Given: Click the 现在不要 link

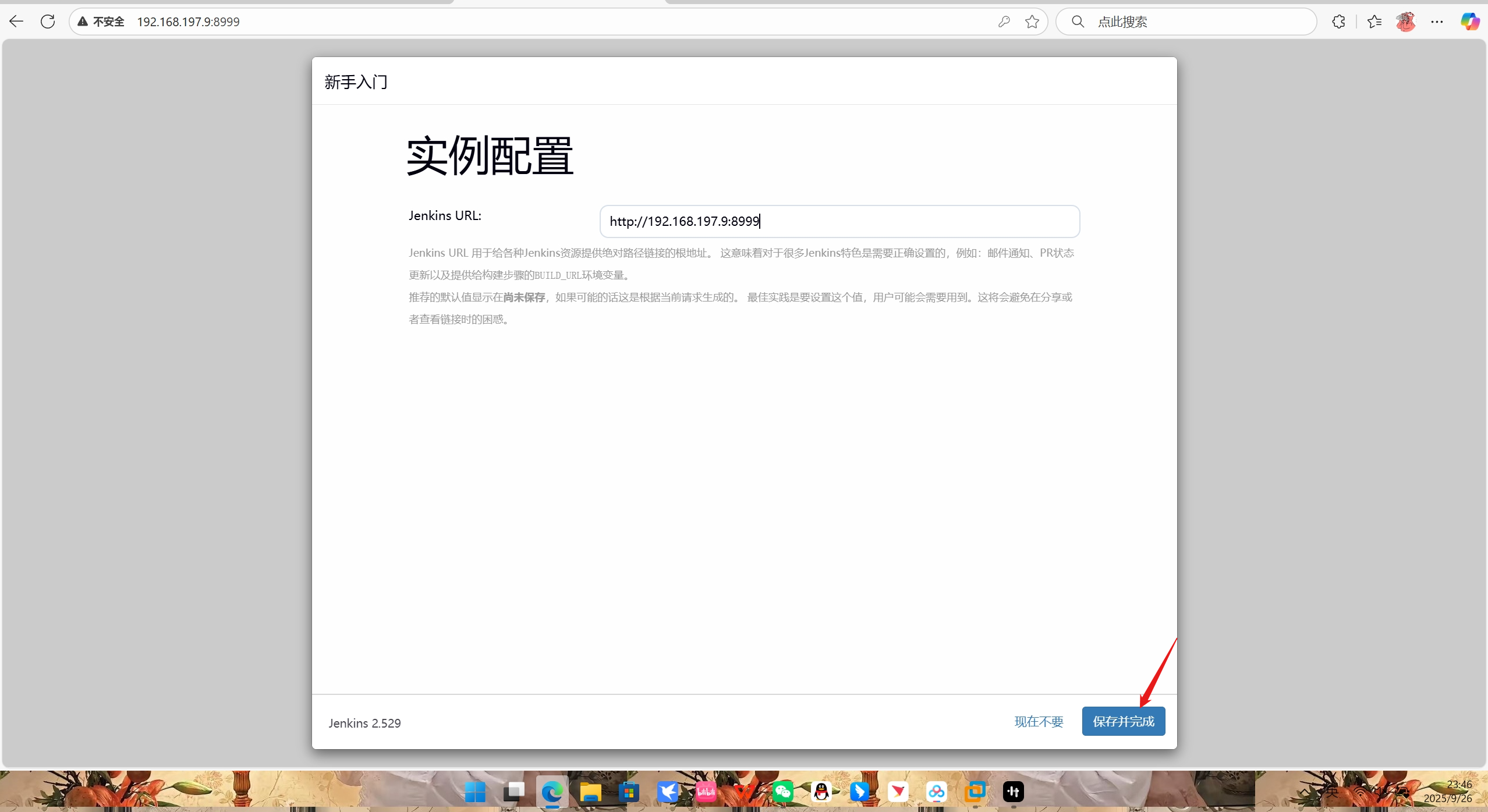Looking at the screenshot, I should click(1039, 722).
